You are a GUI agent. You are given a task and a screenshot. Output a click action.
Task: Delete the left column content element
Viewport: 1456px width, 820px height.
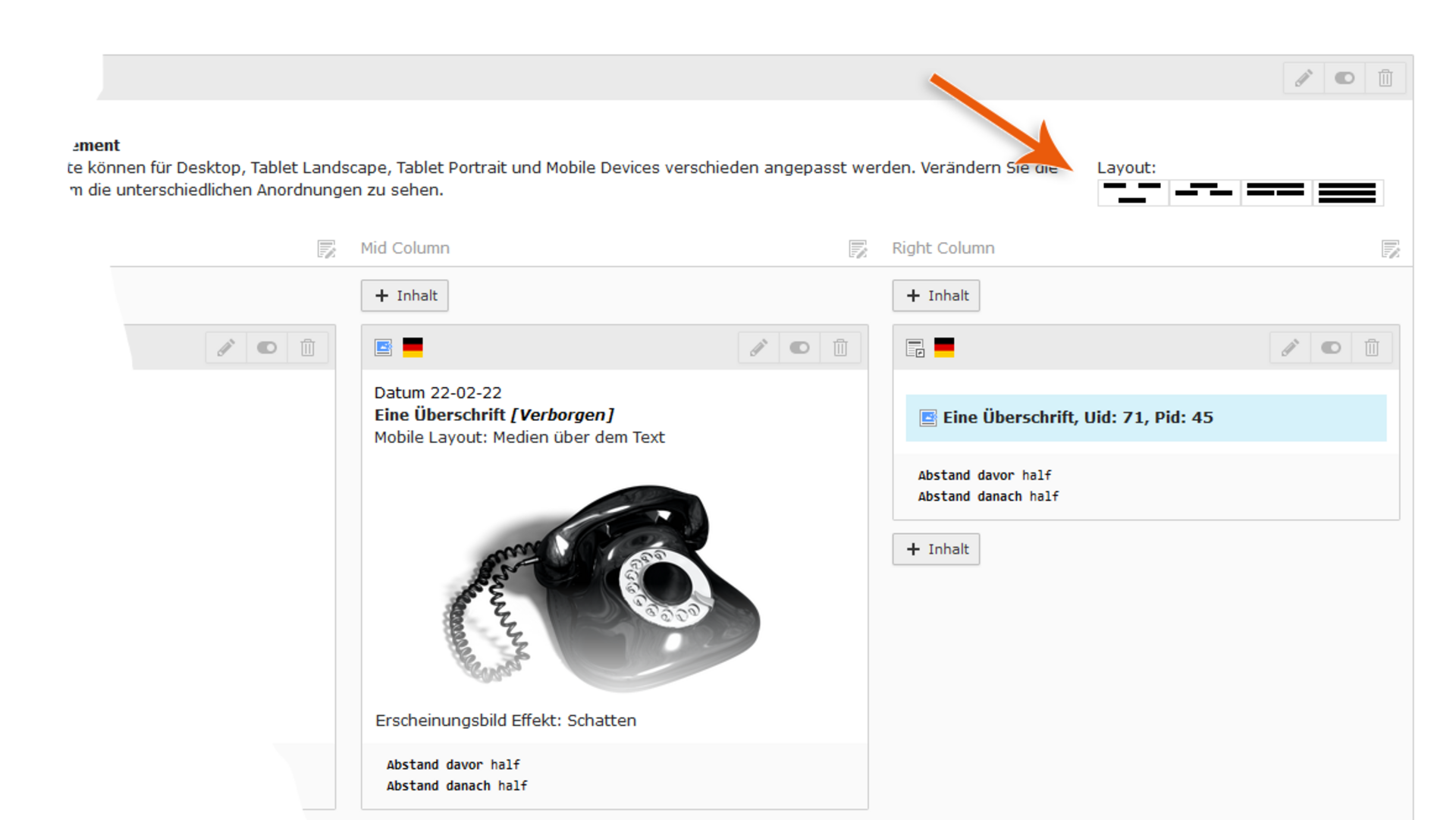308,347
